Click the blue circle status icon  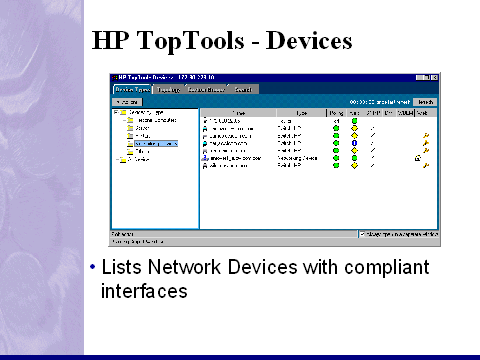click(x=354, y=143)
